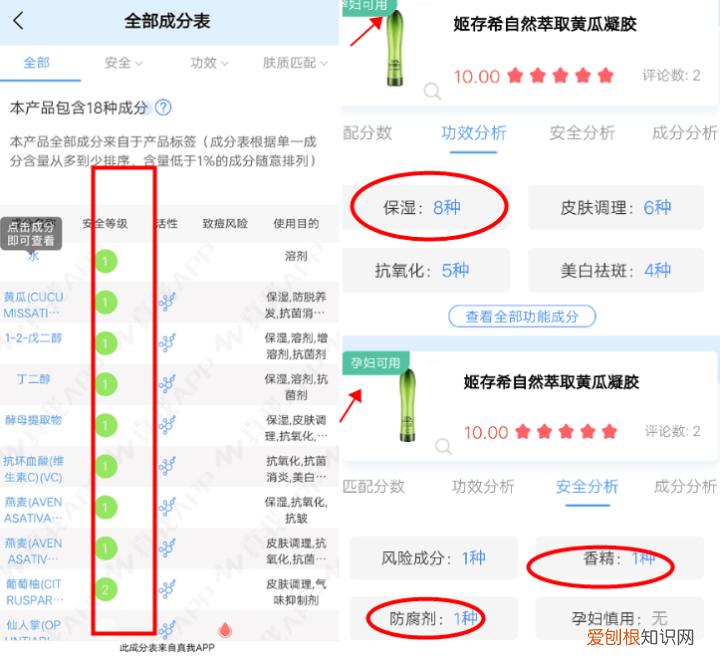Switch to 成分分析 tab on lower card

click(x=685, y=486)
